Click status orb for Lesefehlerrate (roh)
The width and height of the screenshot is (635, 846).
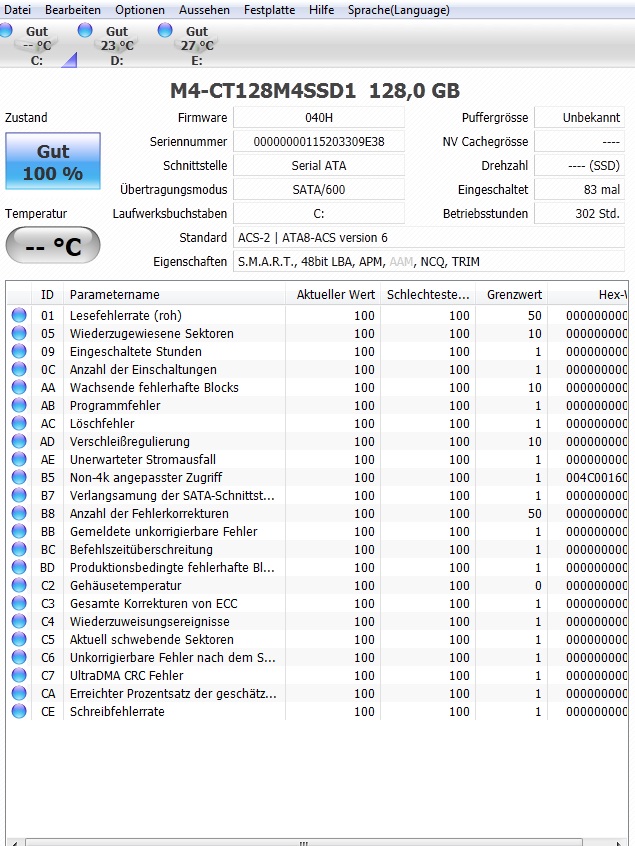[x=19, y=315]
